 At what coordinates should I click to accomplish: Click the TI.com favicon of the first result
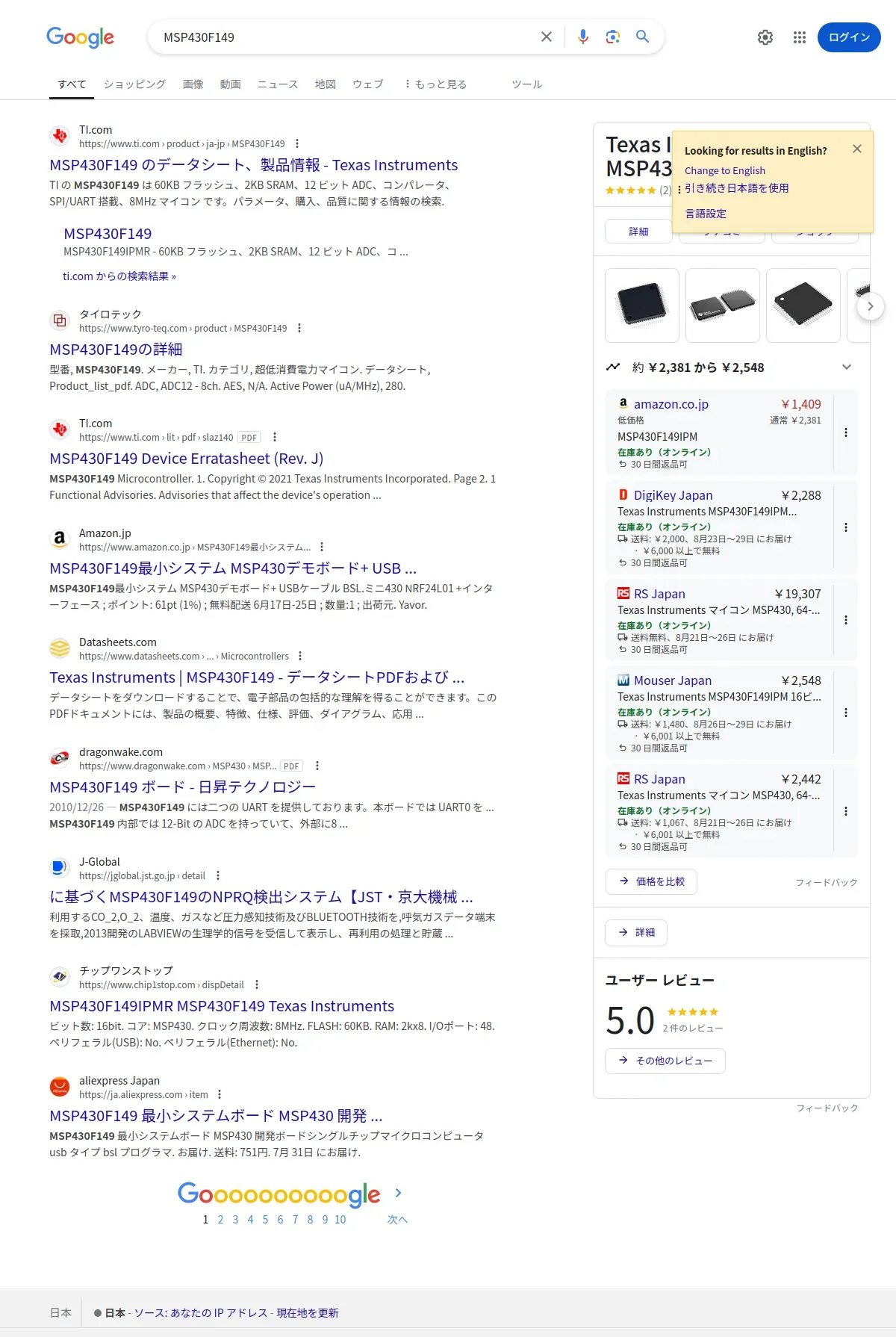(60, 136)
